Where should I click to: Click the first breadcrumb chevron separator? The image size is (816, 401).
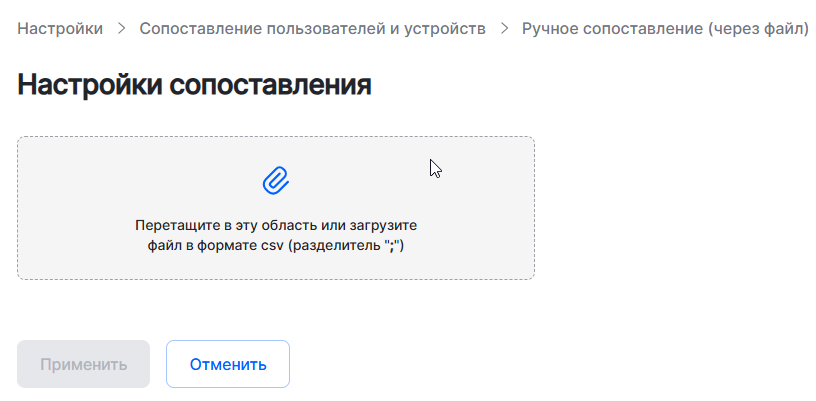pos(121,29)
